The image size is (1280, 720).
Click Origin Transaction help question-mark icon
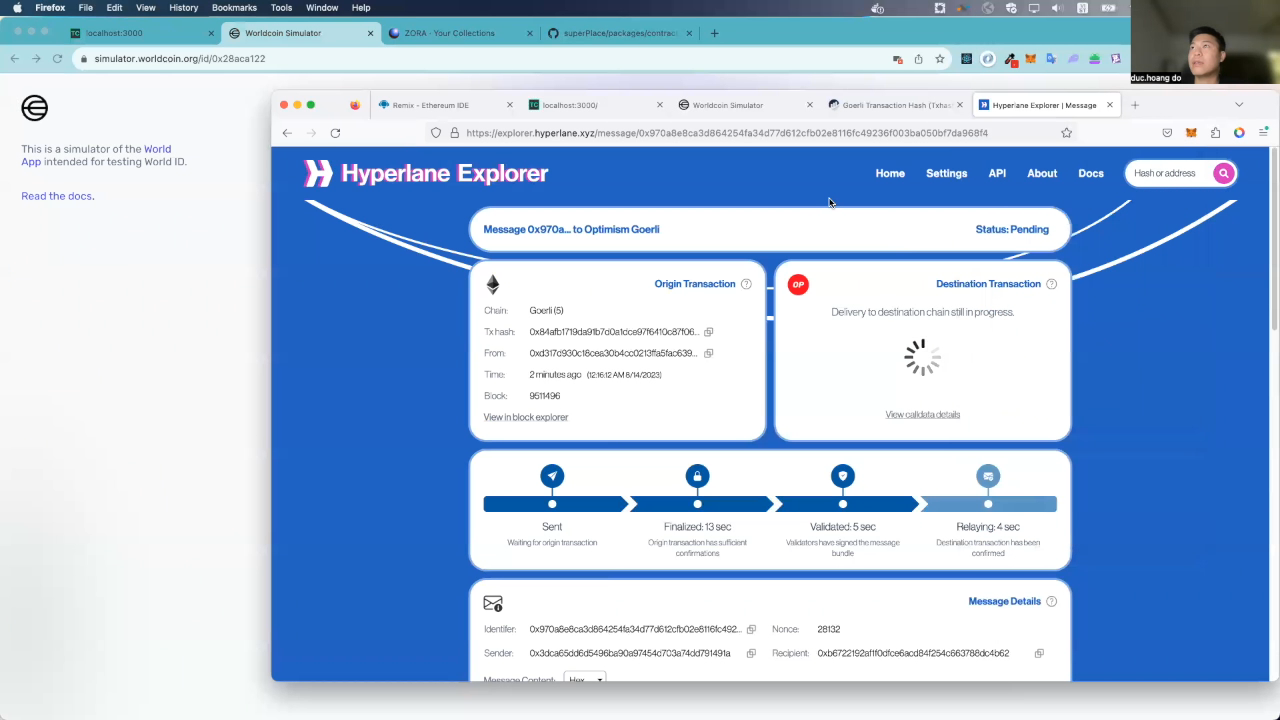click(746, 284)
